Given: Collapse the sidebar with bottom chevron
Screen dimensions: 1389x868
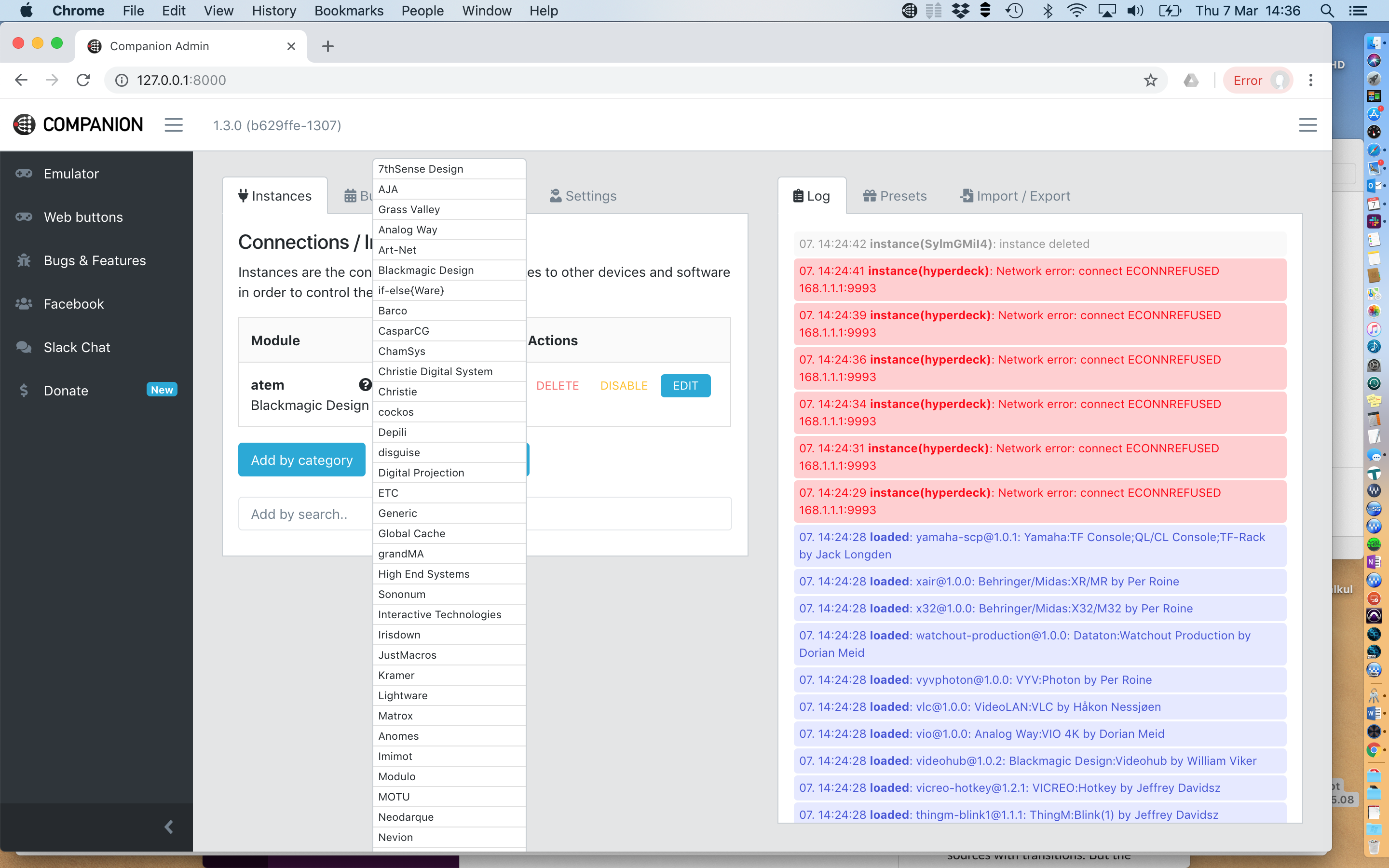Looking at the screenshot, I should pos(169,827).
